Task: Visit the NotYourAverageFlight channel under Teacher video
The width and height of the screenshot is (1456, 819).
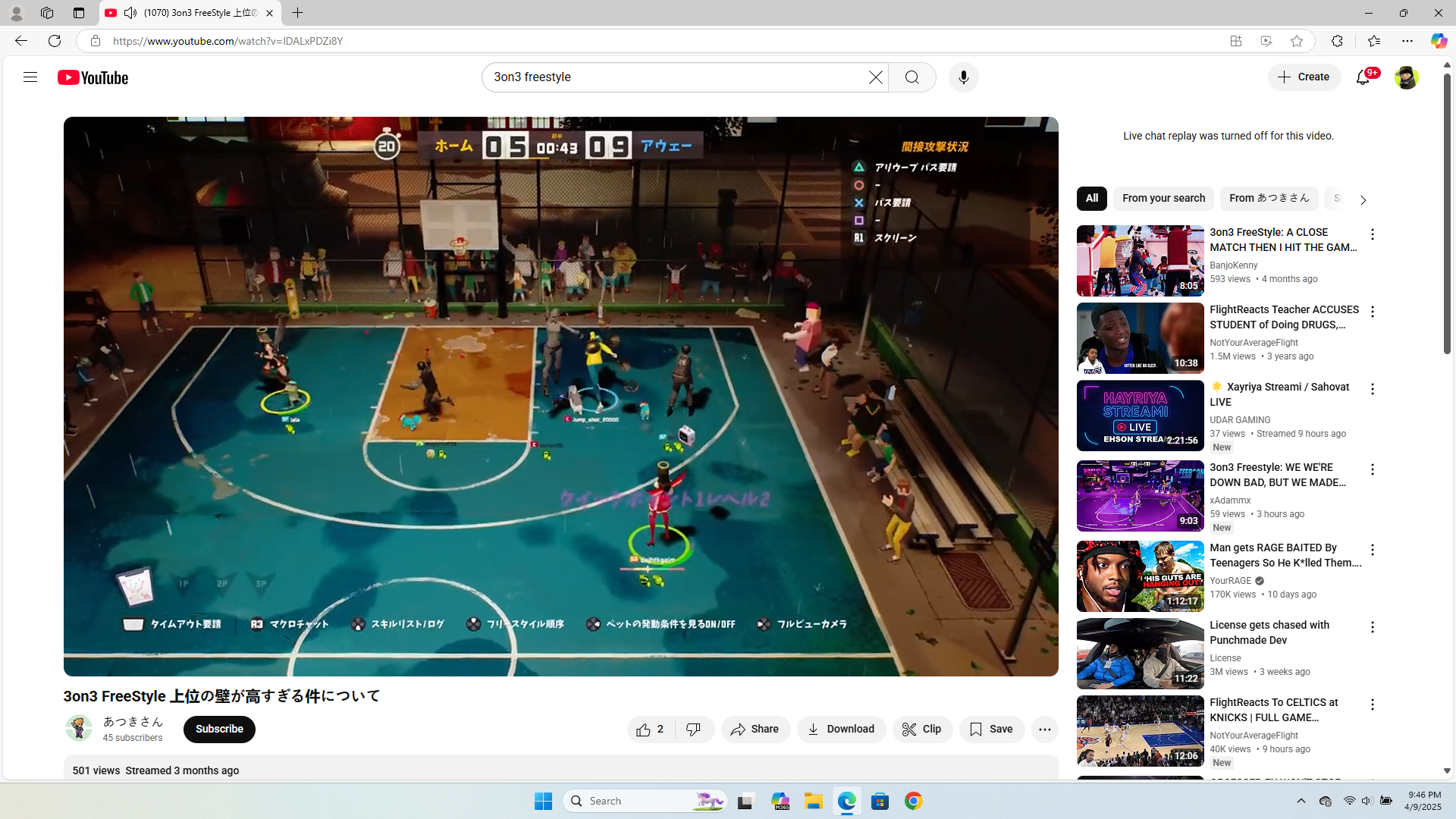Action: 1254,343
